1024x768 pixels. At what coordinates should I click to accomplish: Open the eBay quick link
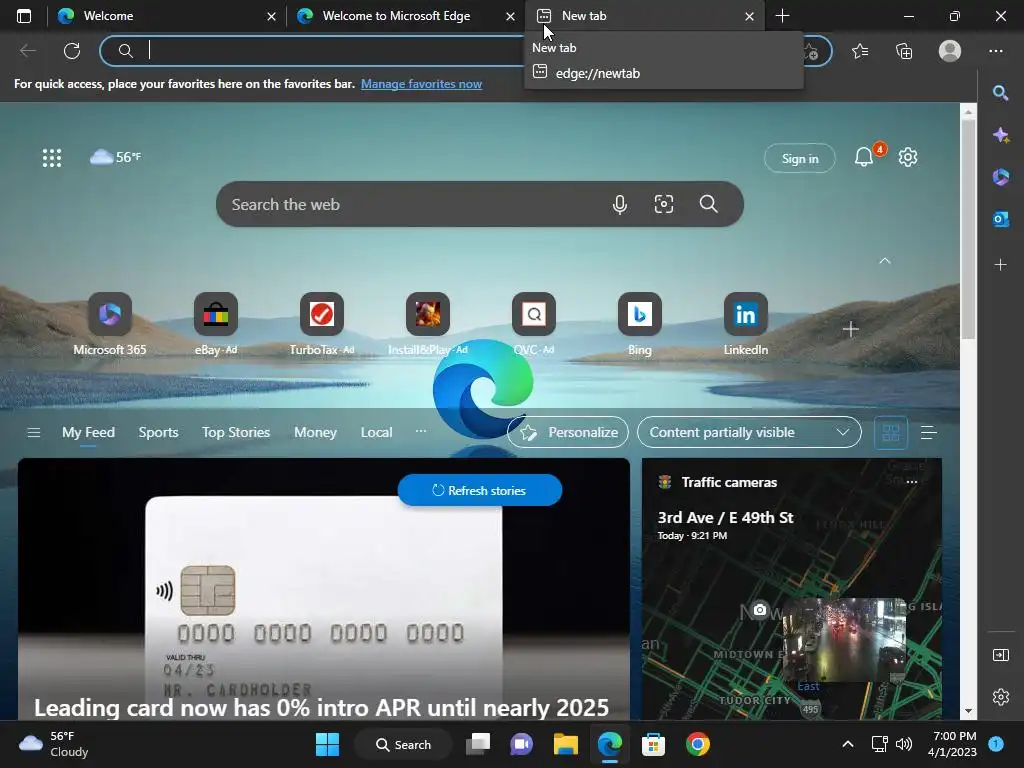pyautogui.click(x=216, y=325)
